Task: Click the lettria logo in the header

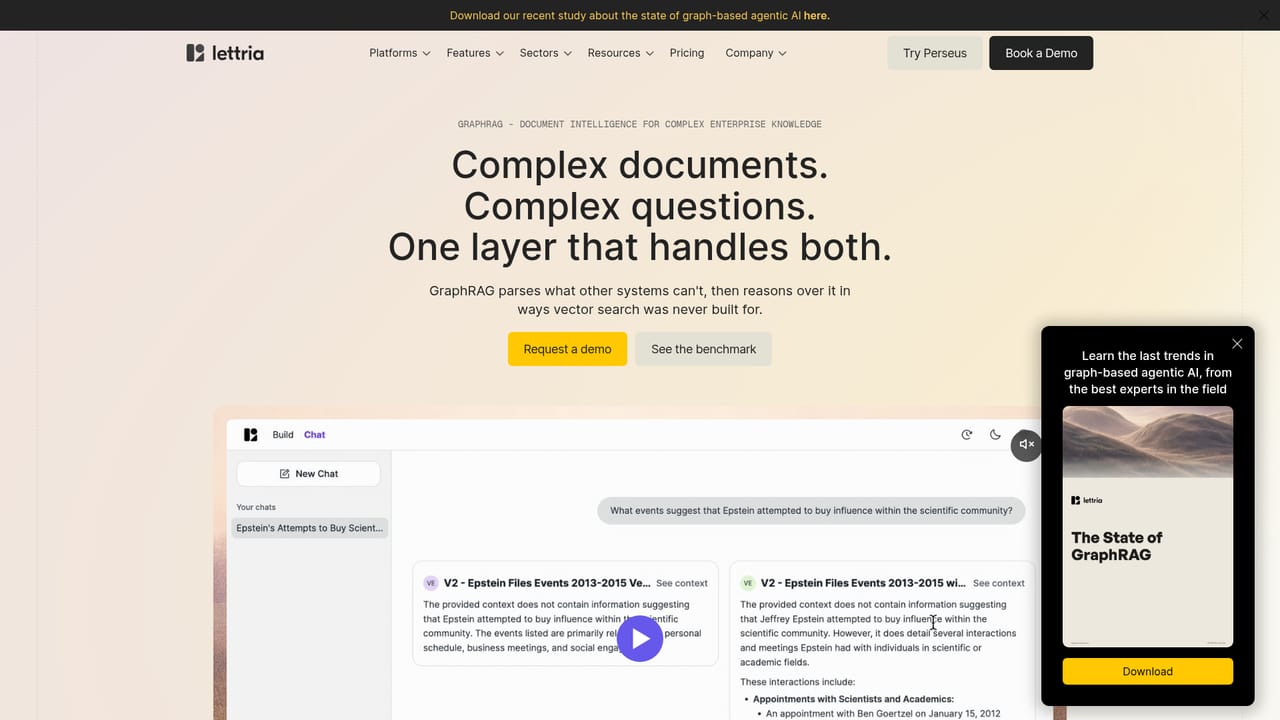Action: pos(225,53)
